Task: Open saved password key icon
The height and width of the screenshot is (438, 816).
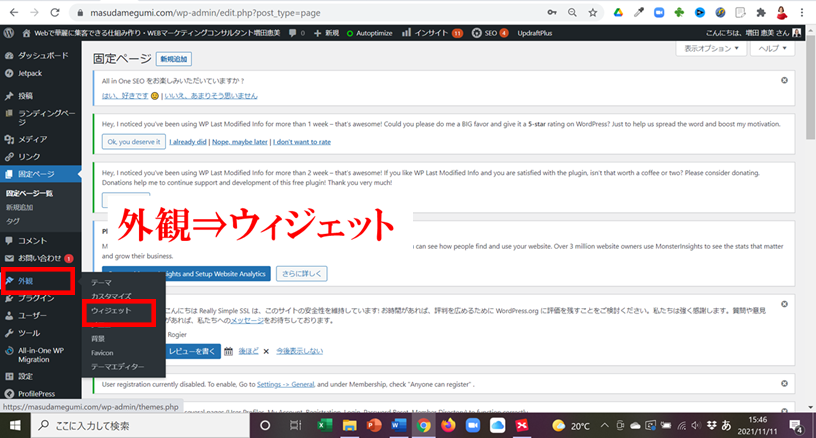Action: pyautogui.click(x=552, y=12)
